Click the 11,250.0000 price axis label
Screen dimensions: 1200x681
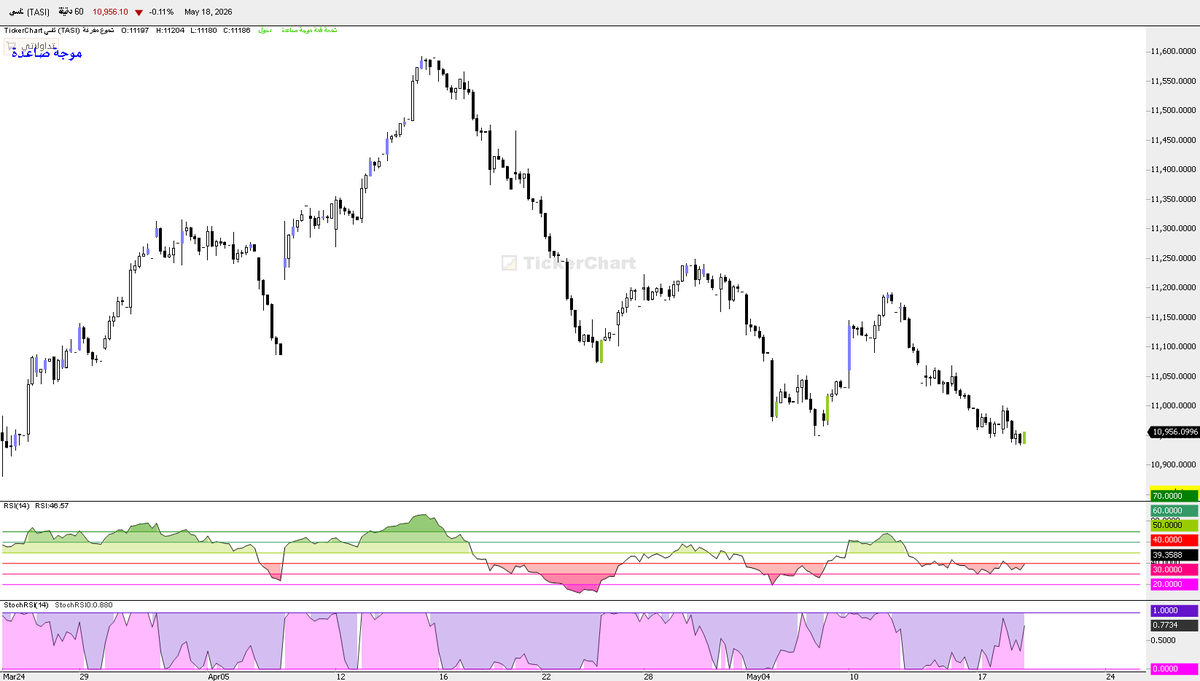1174,258
